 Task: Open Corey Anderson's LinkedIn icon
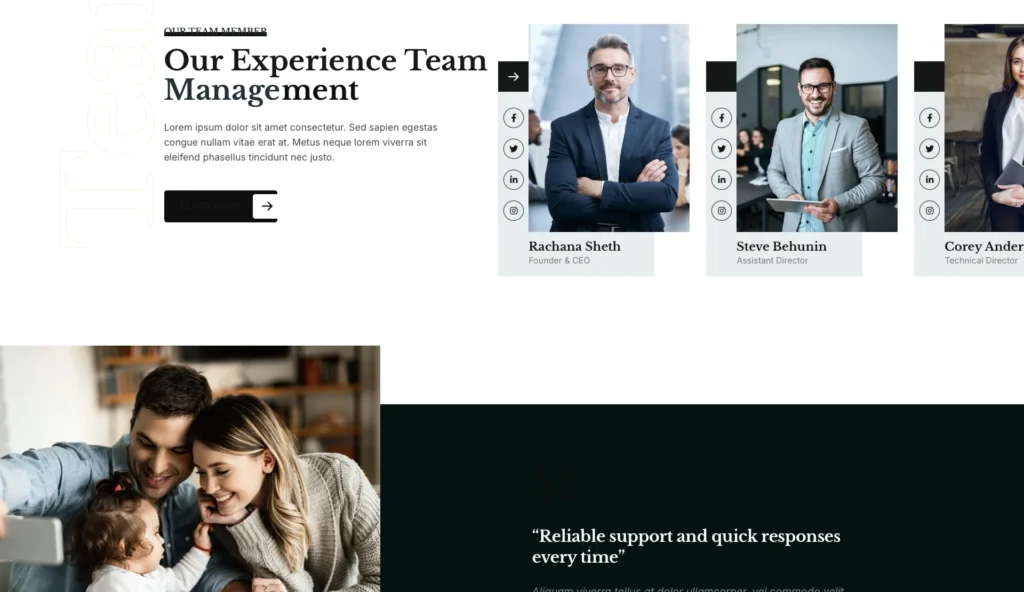(x=929, y=180)
